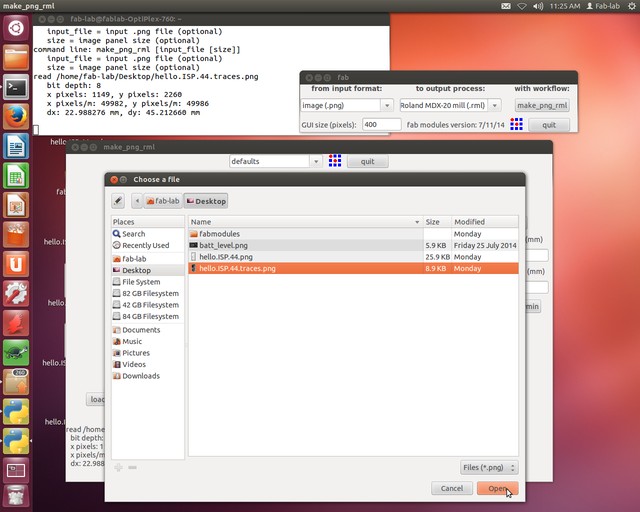Select the fabmodules folder
Screen dimensions: 640x512
point(353,234)
